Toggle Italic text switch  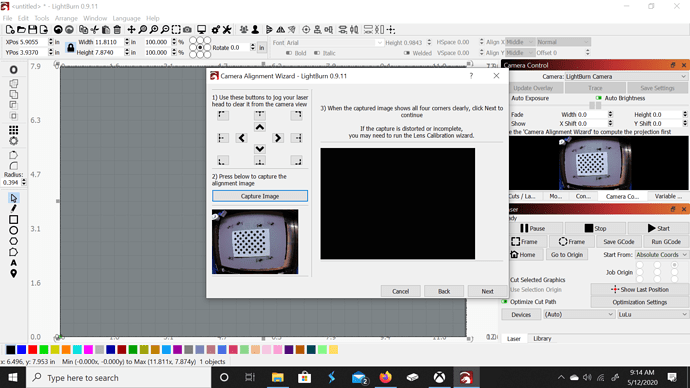[x=317, y=53]
